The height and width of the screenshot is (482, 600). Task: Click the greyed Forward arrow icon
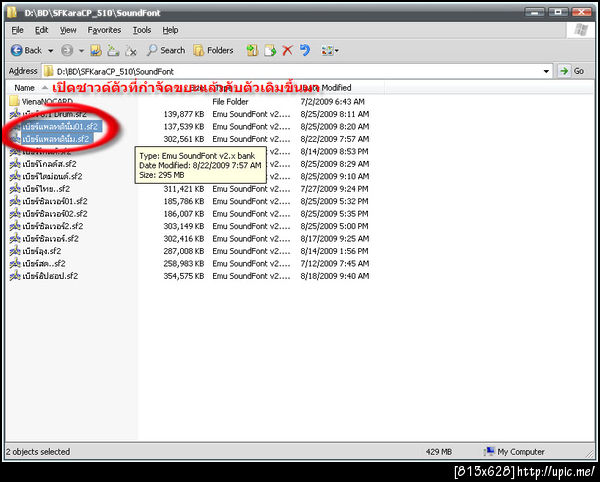coord(67,50)
